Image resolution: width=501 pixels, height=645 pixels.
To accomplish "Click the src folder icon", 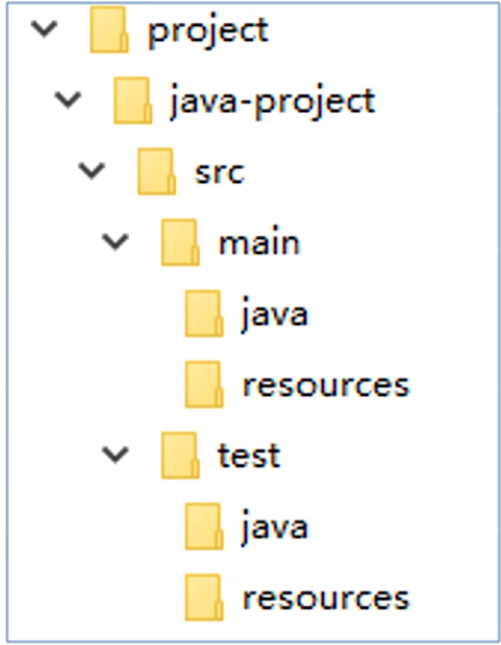I will coord(157,171).
